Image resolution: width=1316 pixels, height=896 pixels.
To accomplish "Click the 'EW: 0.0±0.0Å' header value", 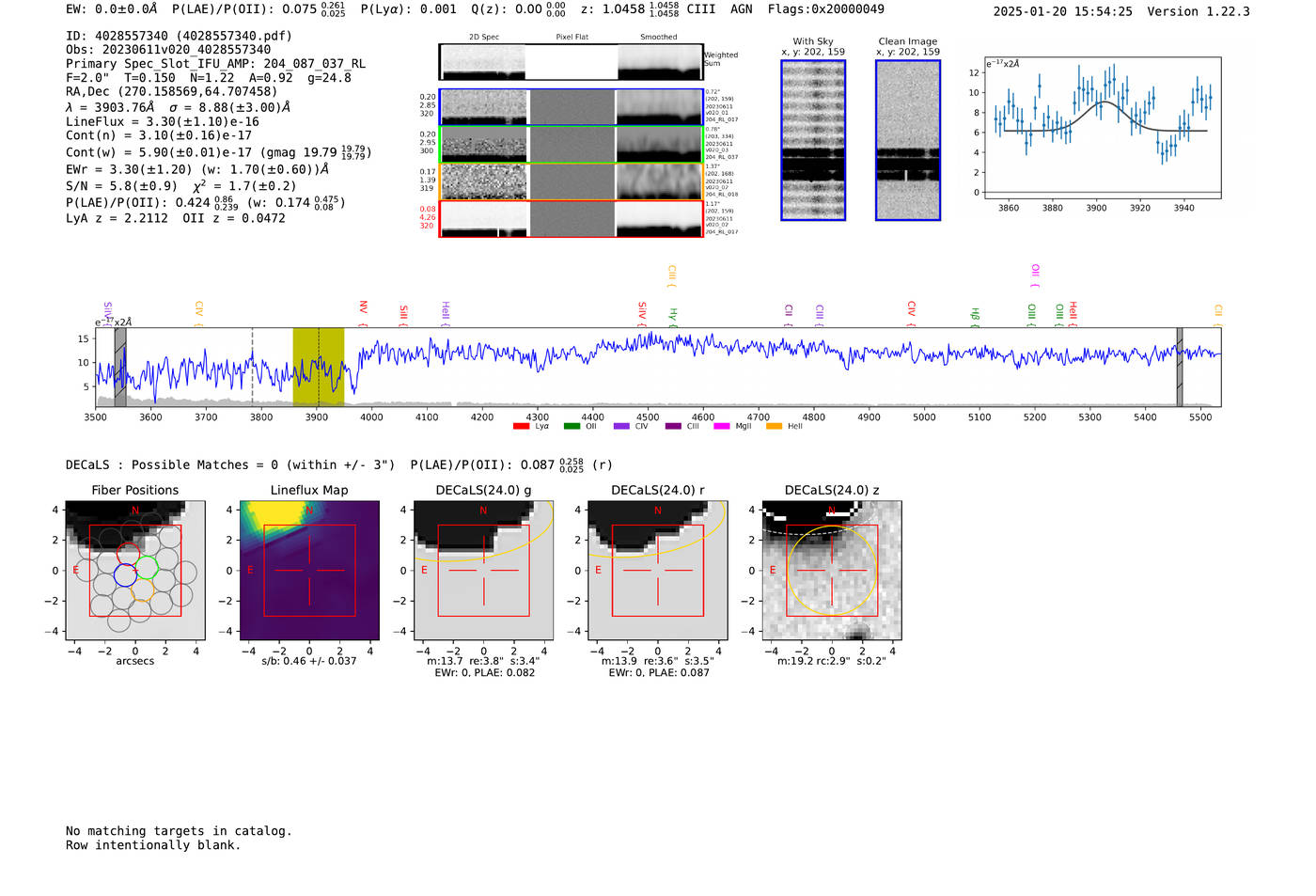I will (112, 9).
